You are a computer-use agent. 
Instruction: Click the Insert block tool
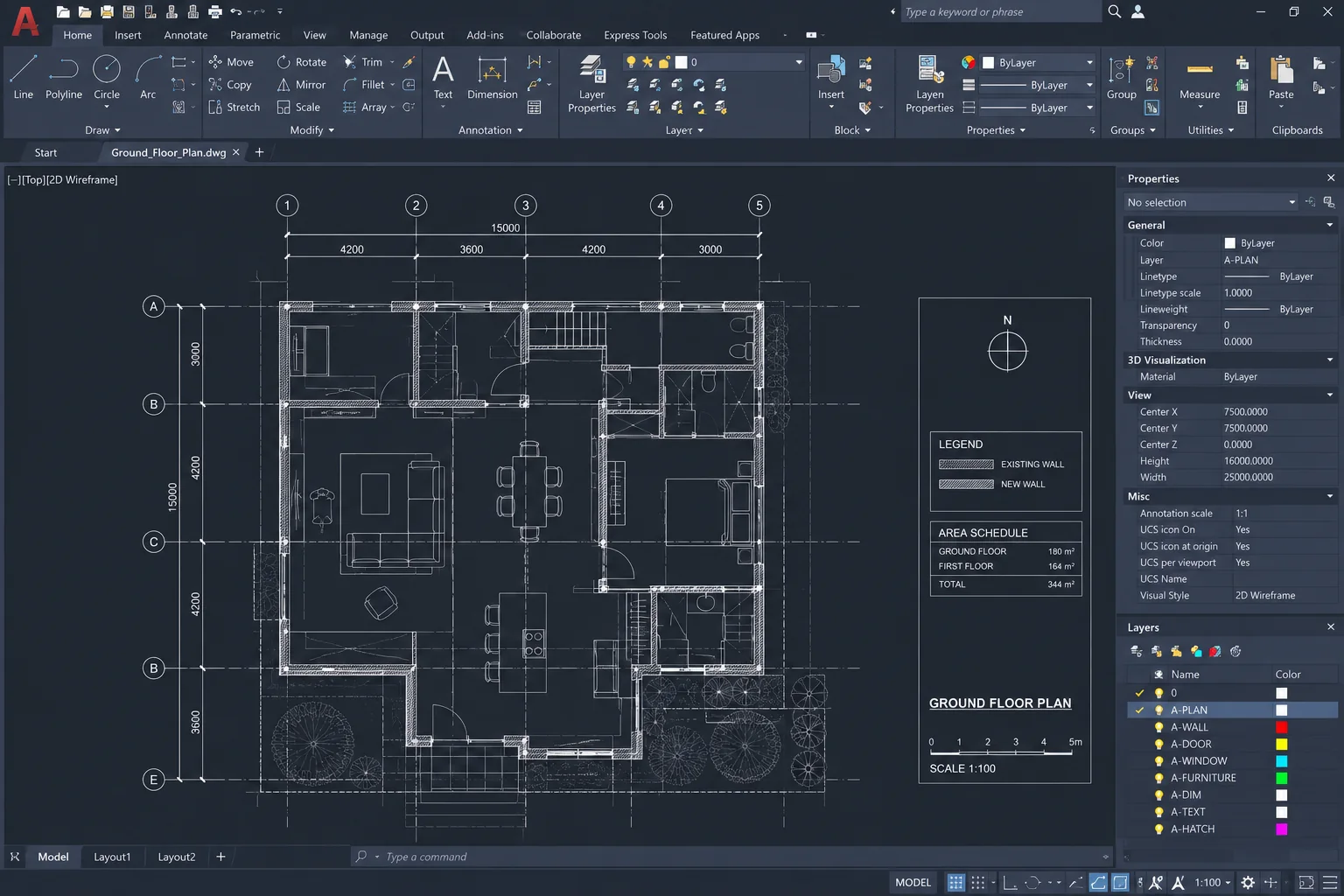(831, 79)
